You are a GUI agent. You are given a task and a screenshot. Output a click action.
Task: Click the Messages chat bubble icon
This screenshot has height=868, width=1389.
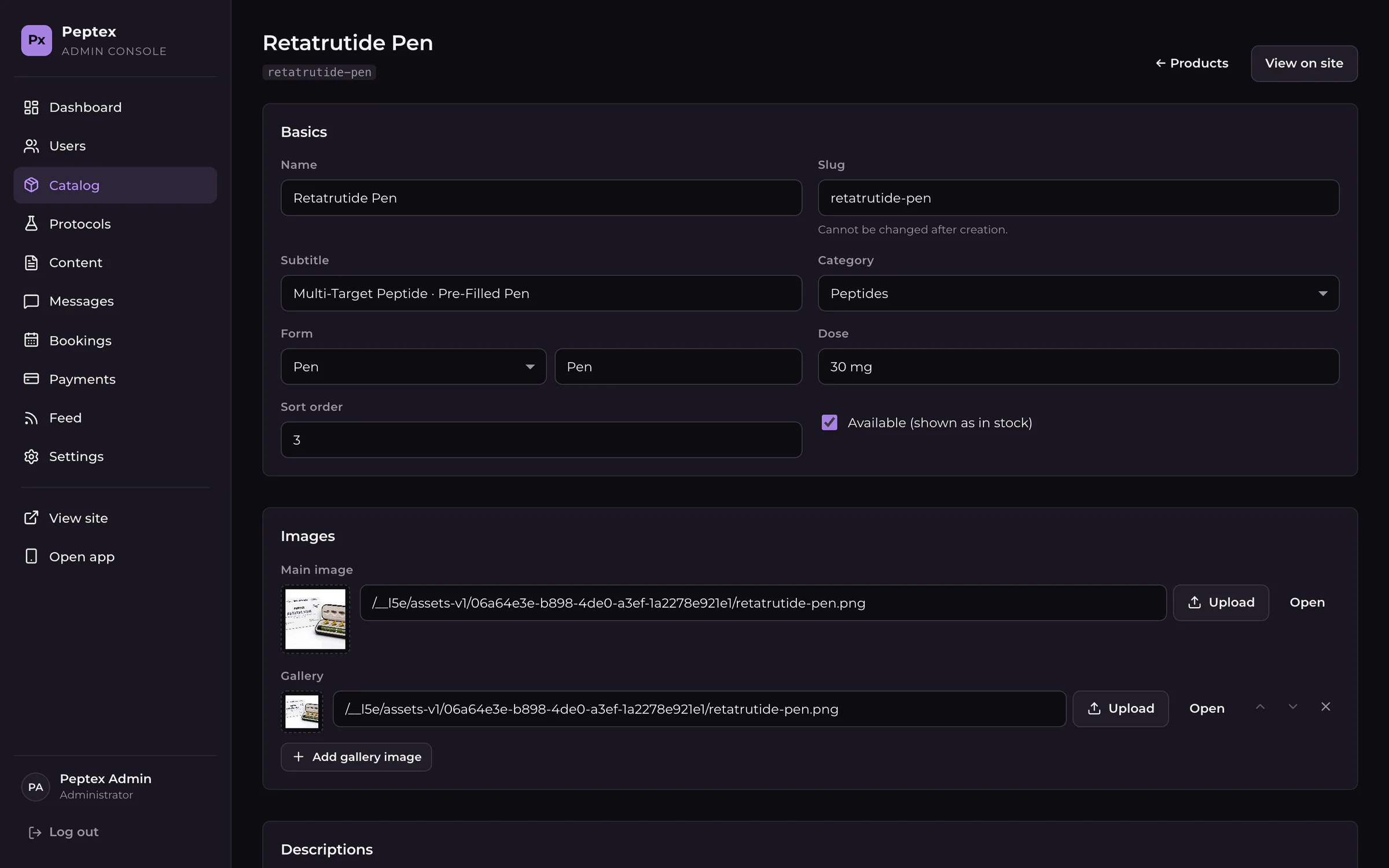pos(31,301)
